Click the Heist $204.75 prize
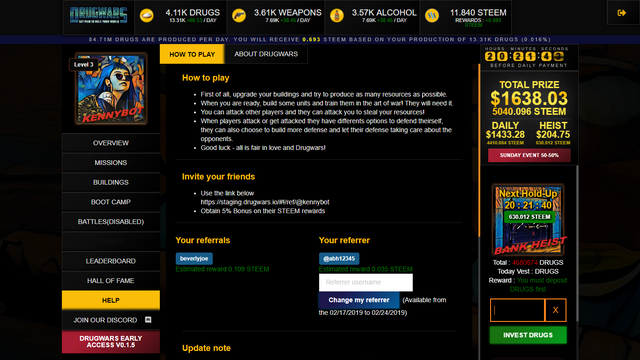Viewport: 640px width, 360px height. [x=553, y=135]
